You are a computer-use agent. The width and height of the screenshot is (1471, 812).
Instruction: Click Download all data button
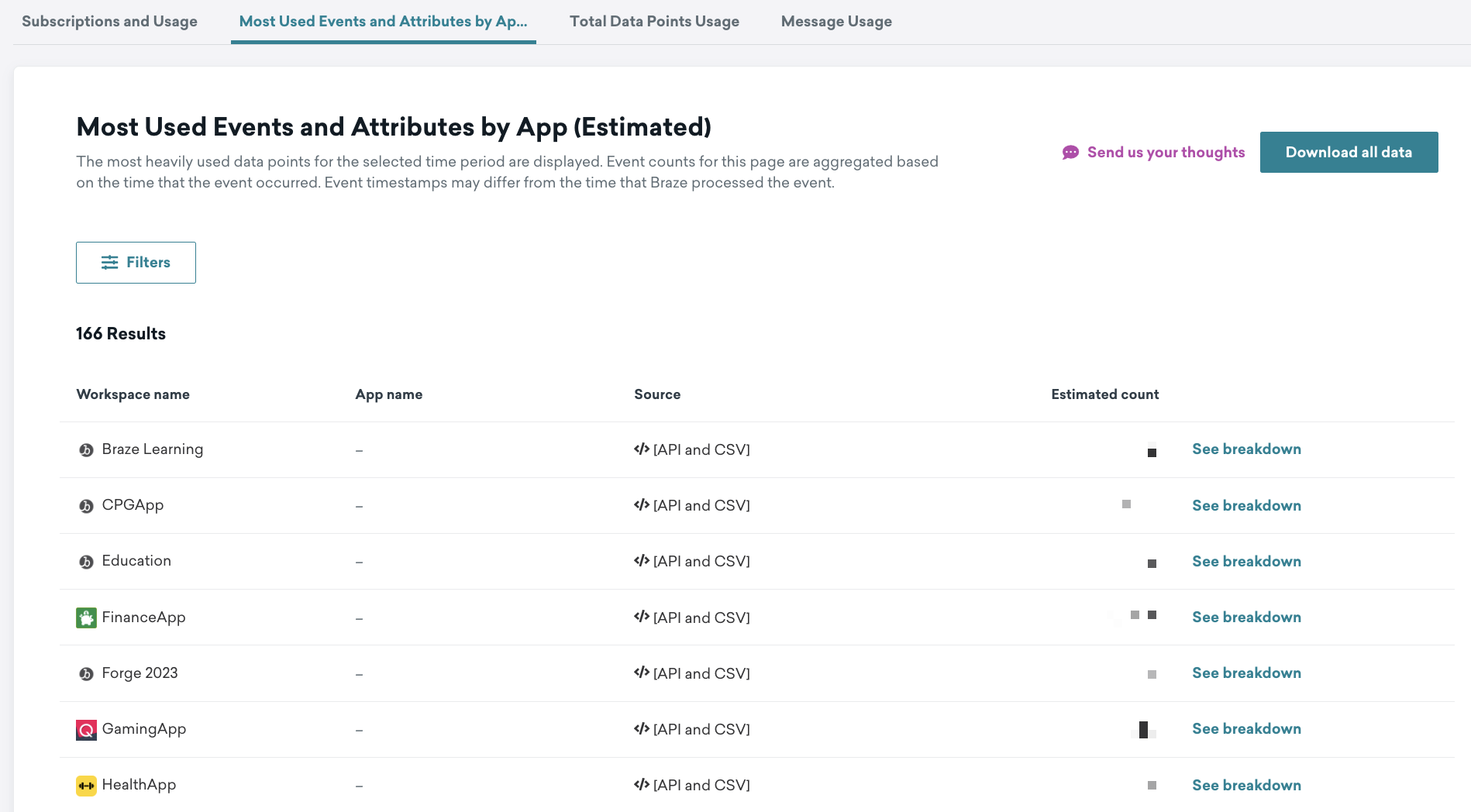tap(1349, 152)
